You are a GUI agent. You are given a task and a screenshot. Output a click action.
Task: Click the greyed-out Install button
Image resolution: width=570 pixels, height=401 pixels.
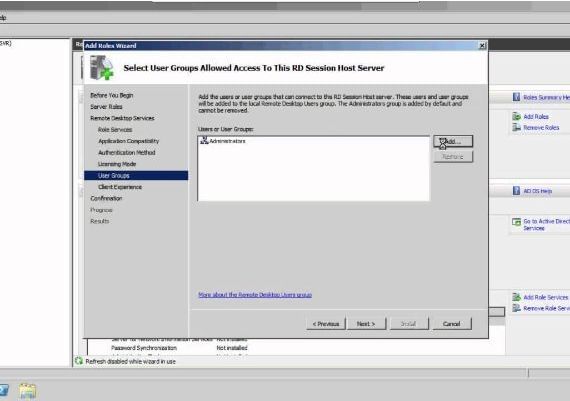(x=409, y=324)
